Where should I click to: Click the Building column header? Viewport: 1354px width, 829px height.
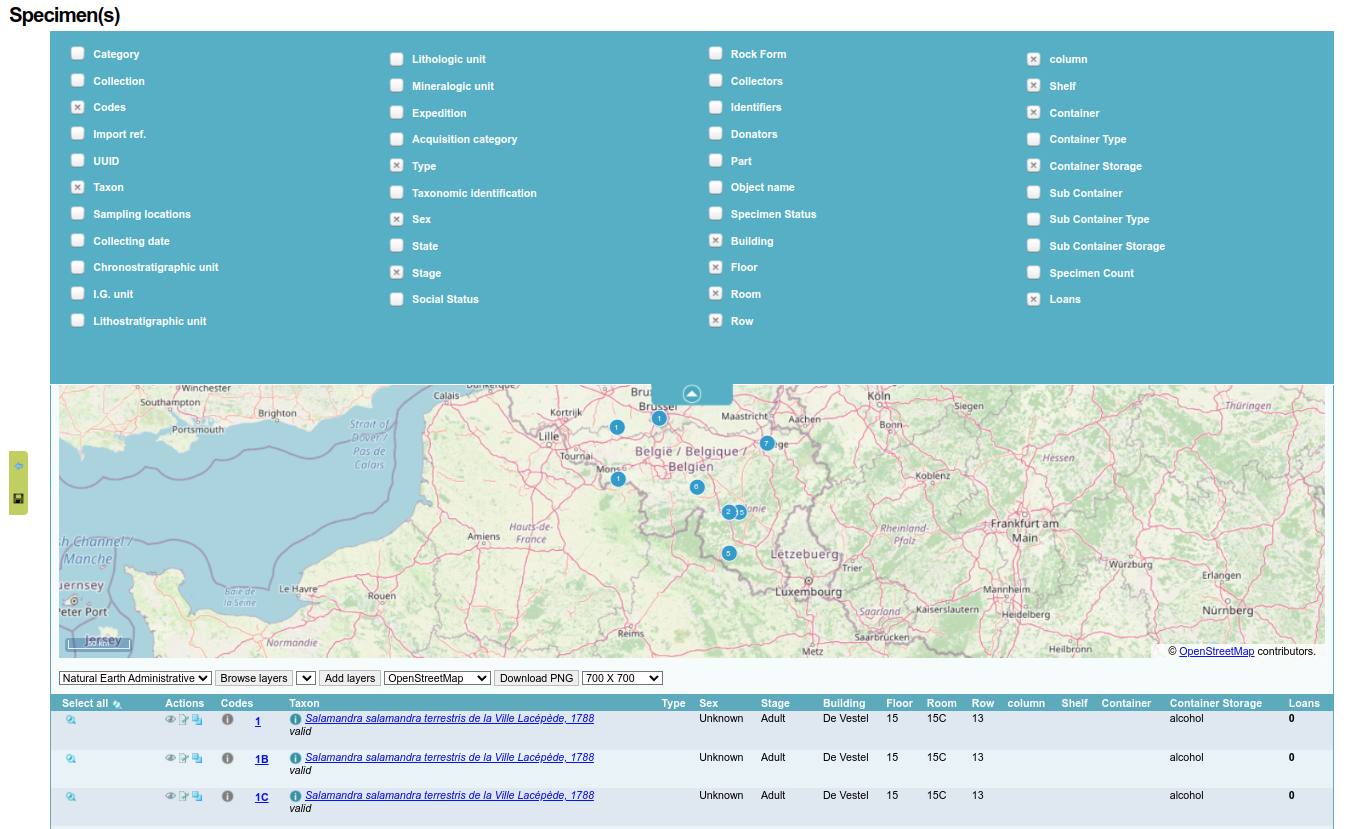844,703
